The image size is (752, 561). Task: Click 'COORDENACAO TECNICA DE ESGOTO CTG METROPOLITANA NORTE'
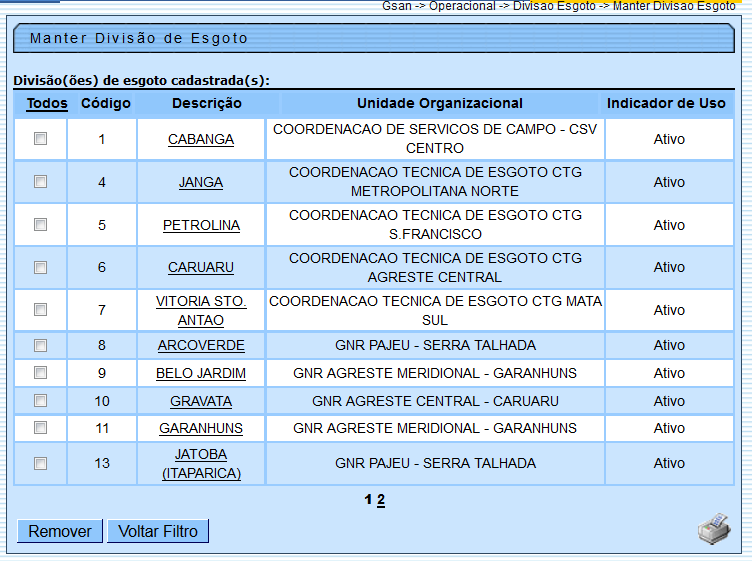pos(435,182)
